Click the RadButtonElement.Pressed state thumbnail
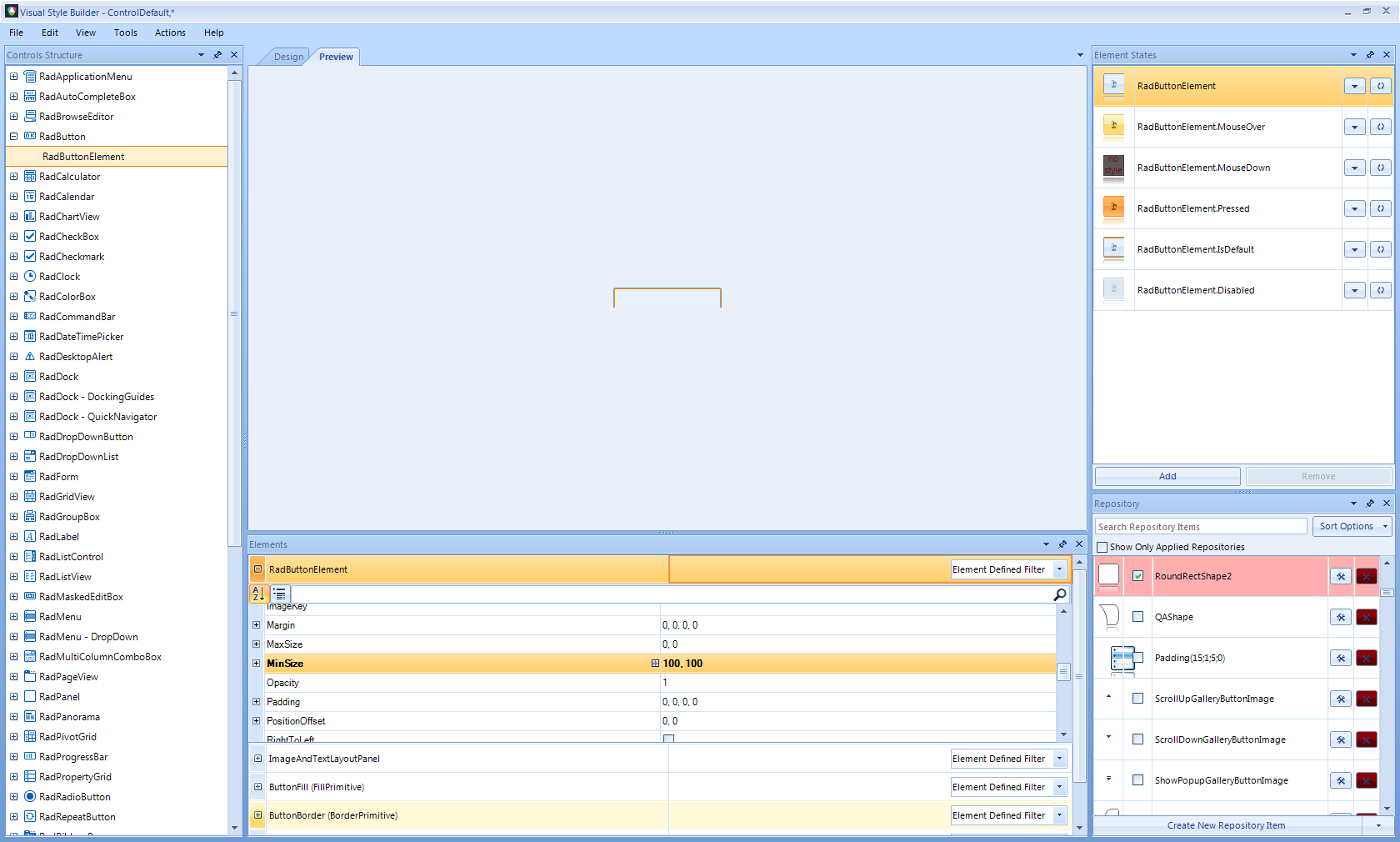1400x842 pixels. point(1113,208)
